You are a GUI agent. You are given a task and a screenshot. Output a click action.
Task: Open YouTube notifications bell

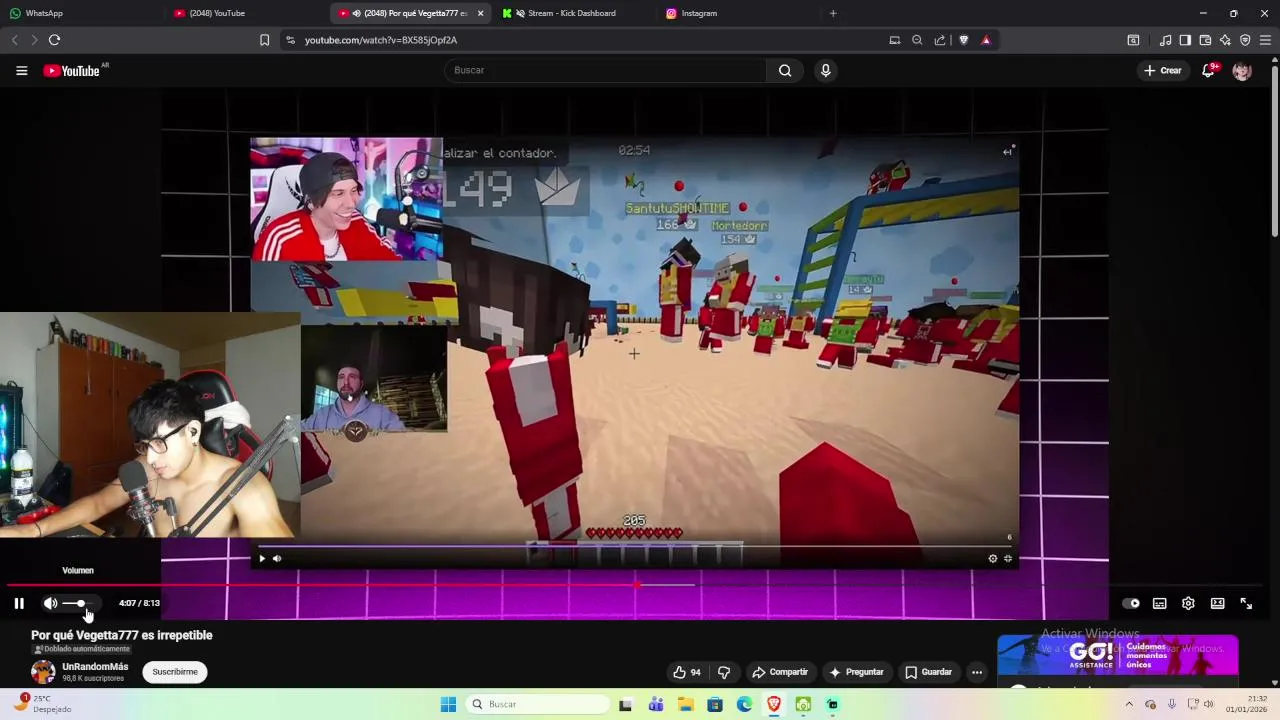pyautogui.click(x=1209, y=70)
